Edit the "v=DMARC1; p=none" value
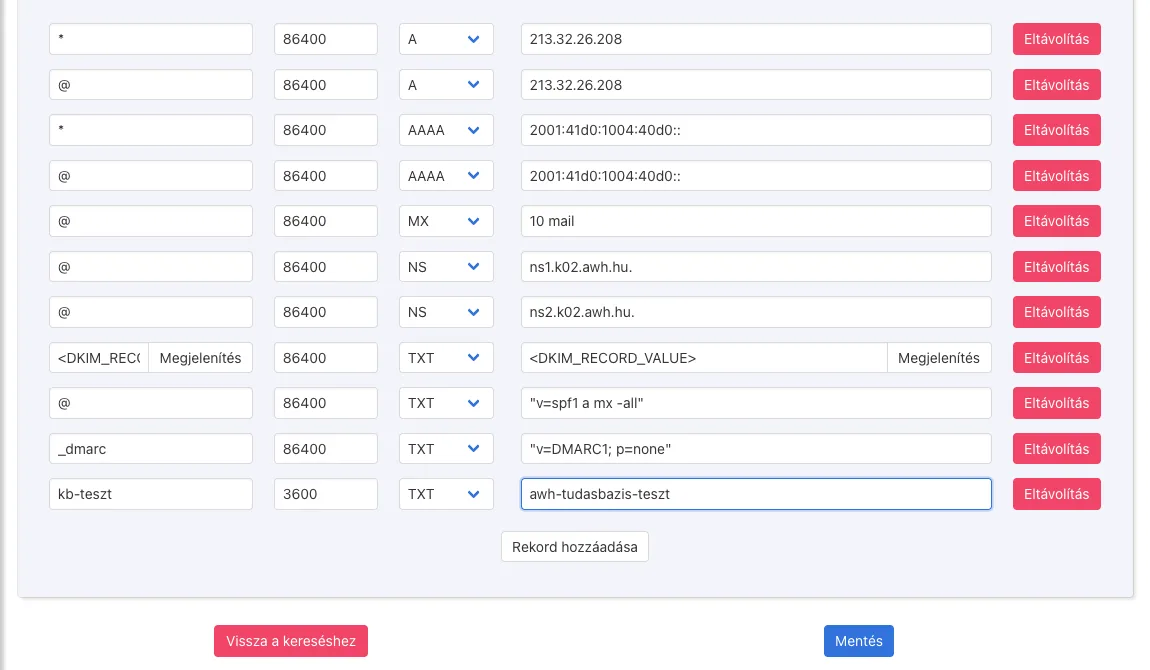1150x670 pixels. (756, 449)
